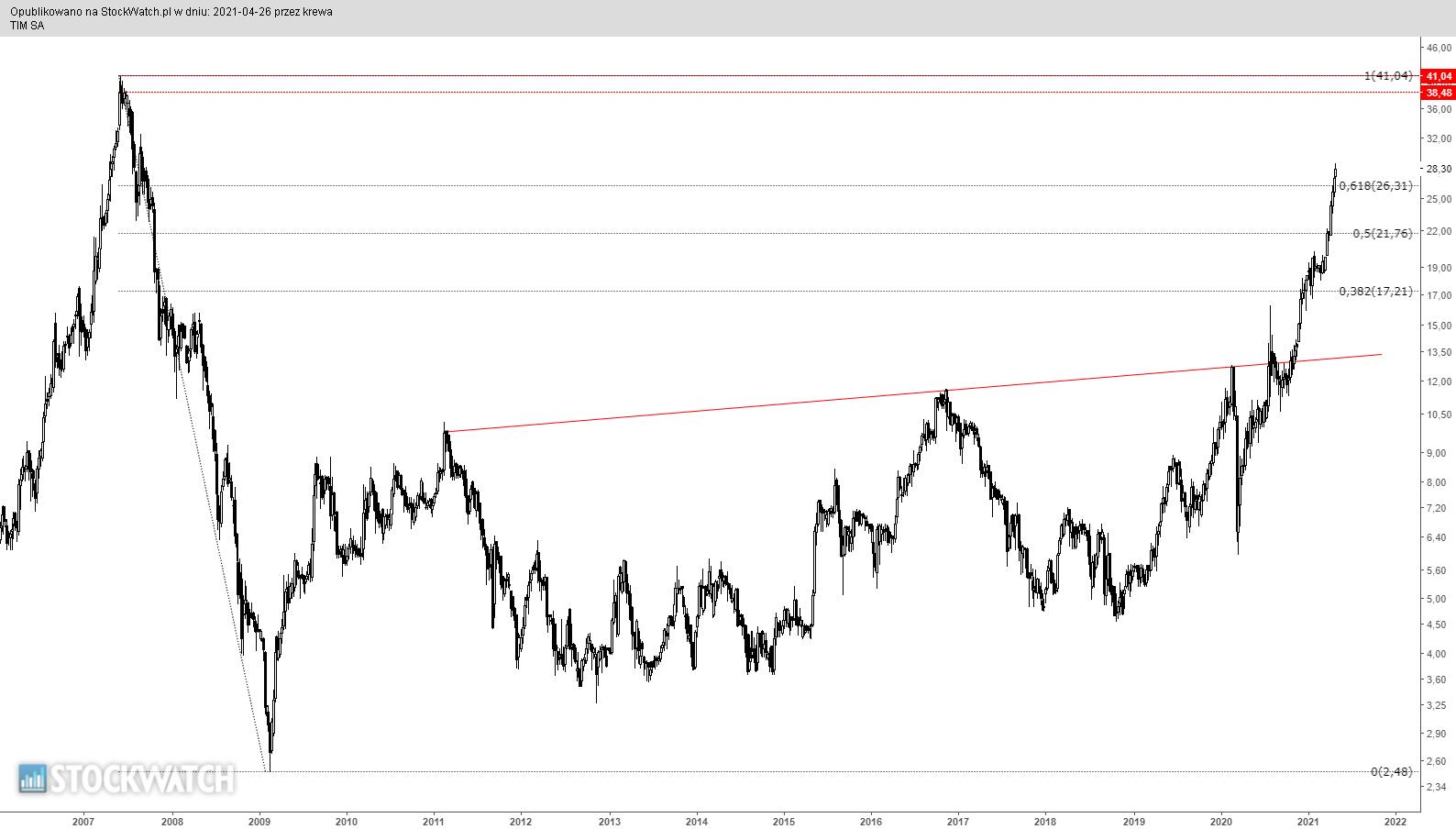The height and width of the screenshot is (829, 1456).
Task: Click the 2013 year axis label
Action: [x=610, y=822]
